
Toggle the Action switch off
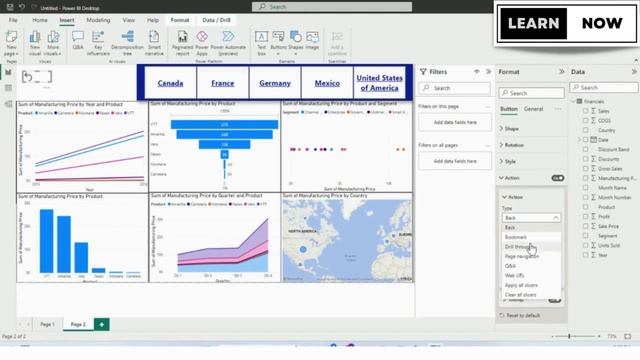(558, 178)
